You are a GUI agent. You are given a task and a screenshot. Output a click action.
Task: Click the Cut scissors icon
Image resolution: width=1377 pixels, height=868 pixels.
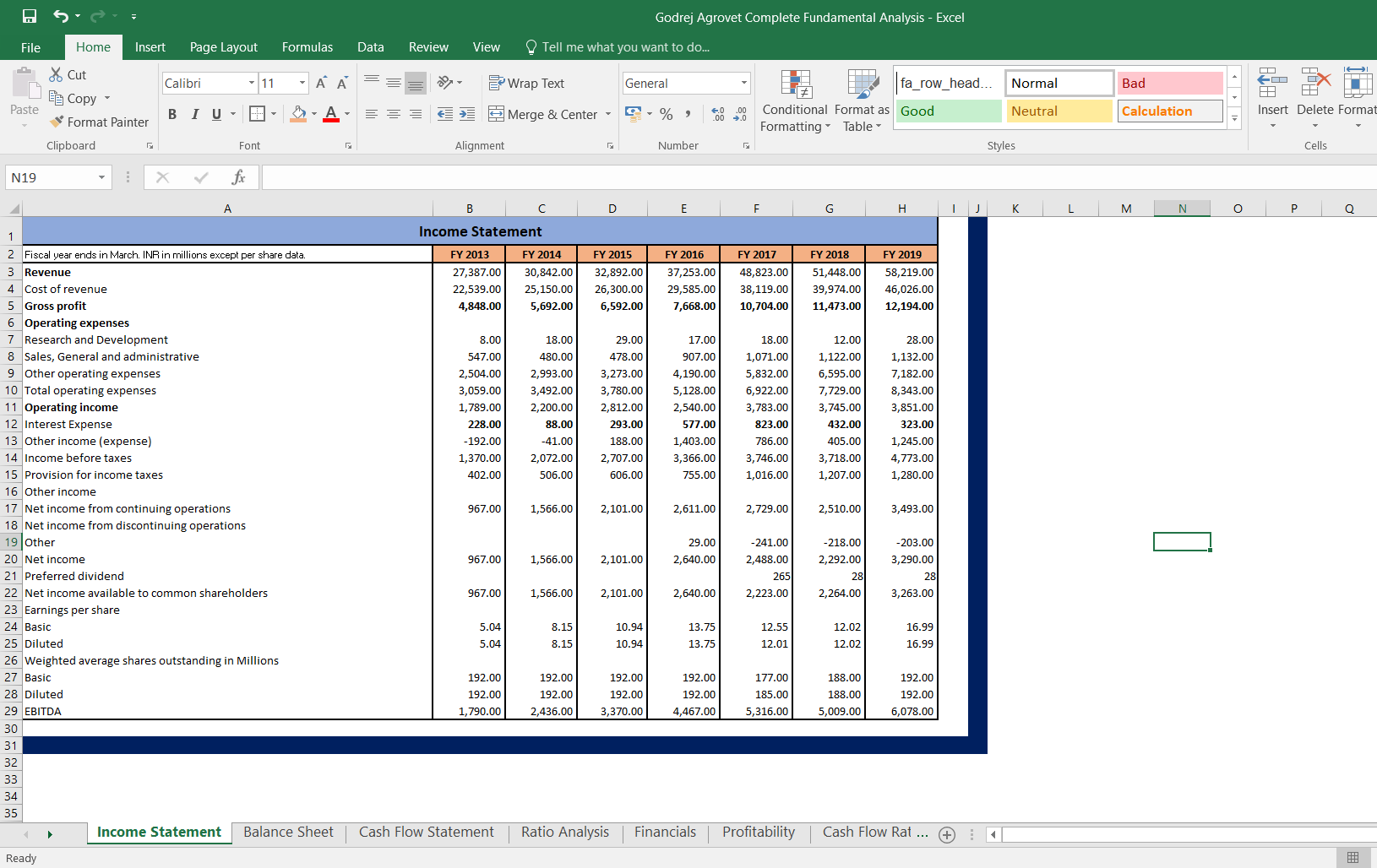(56, 74)
